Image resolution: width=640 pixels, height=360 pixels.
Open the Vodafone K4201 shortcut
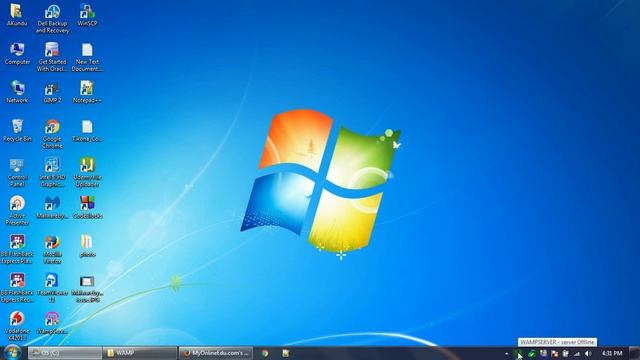(17, 326)
